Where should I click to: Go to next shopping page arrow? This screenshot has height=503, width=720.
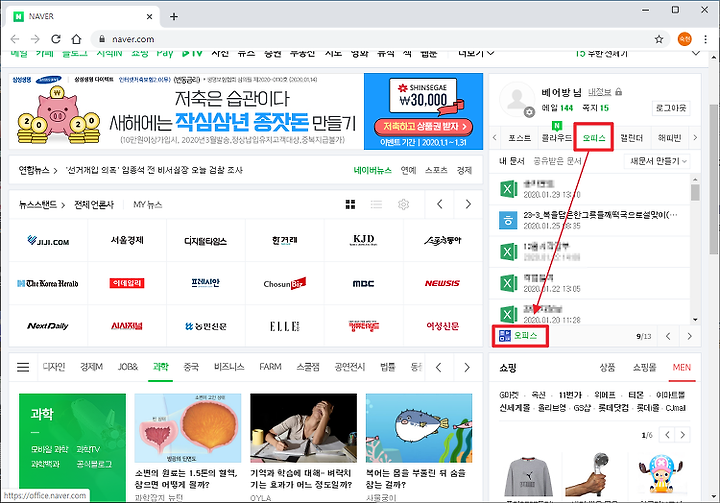point(683,435)
